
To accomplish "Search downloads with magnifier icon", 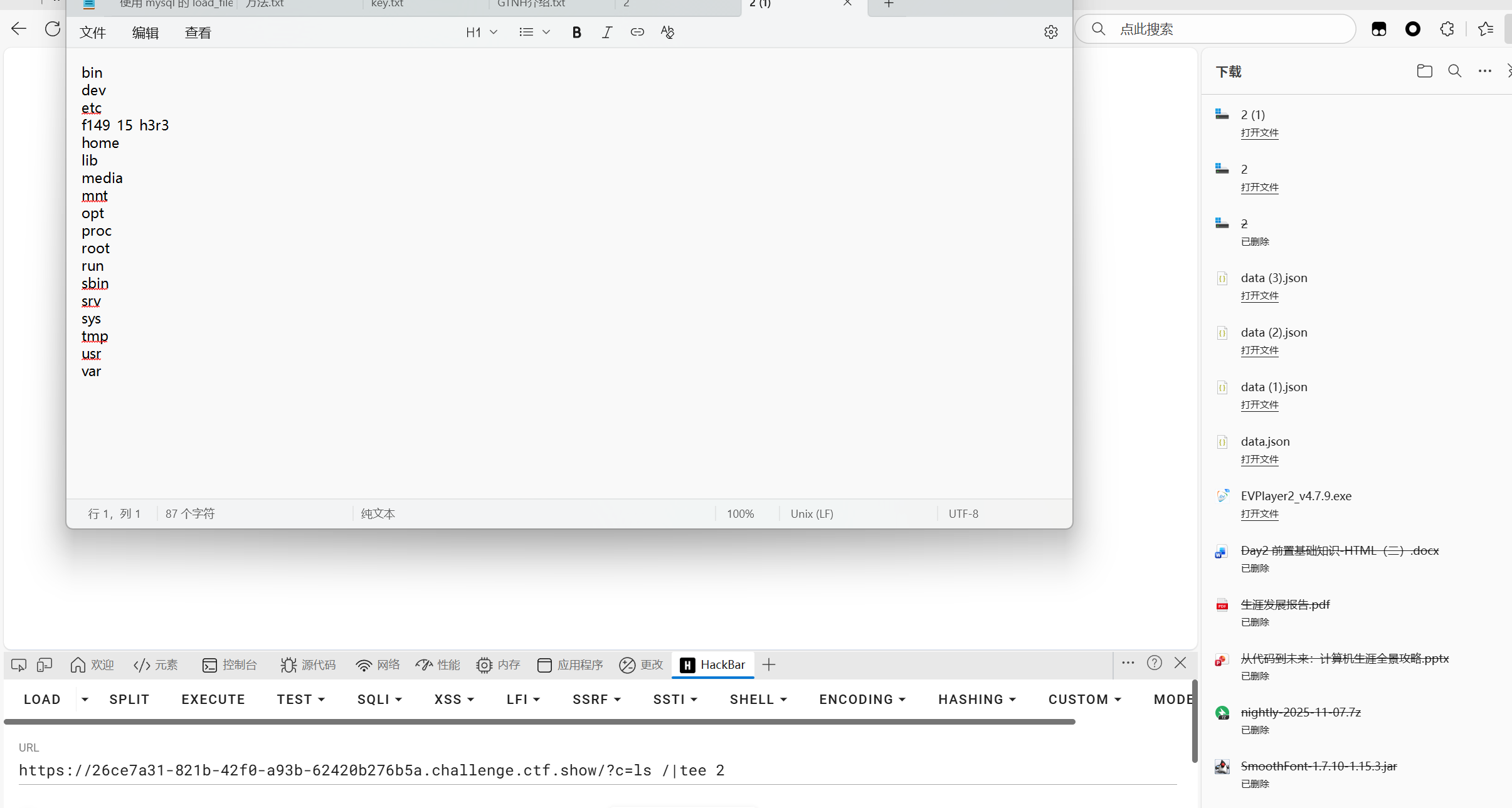I will click(x=1454, y=71).
